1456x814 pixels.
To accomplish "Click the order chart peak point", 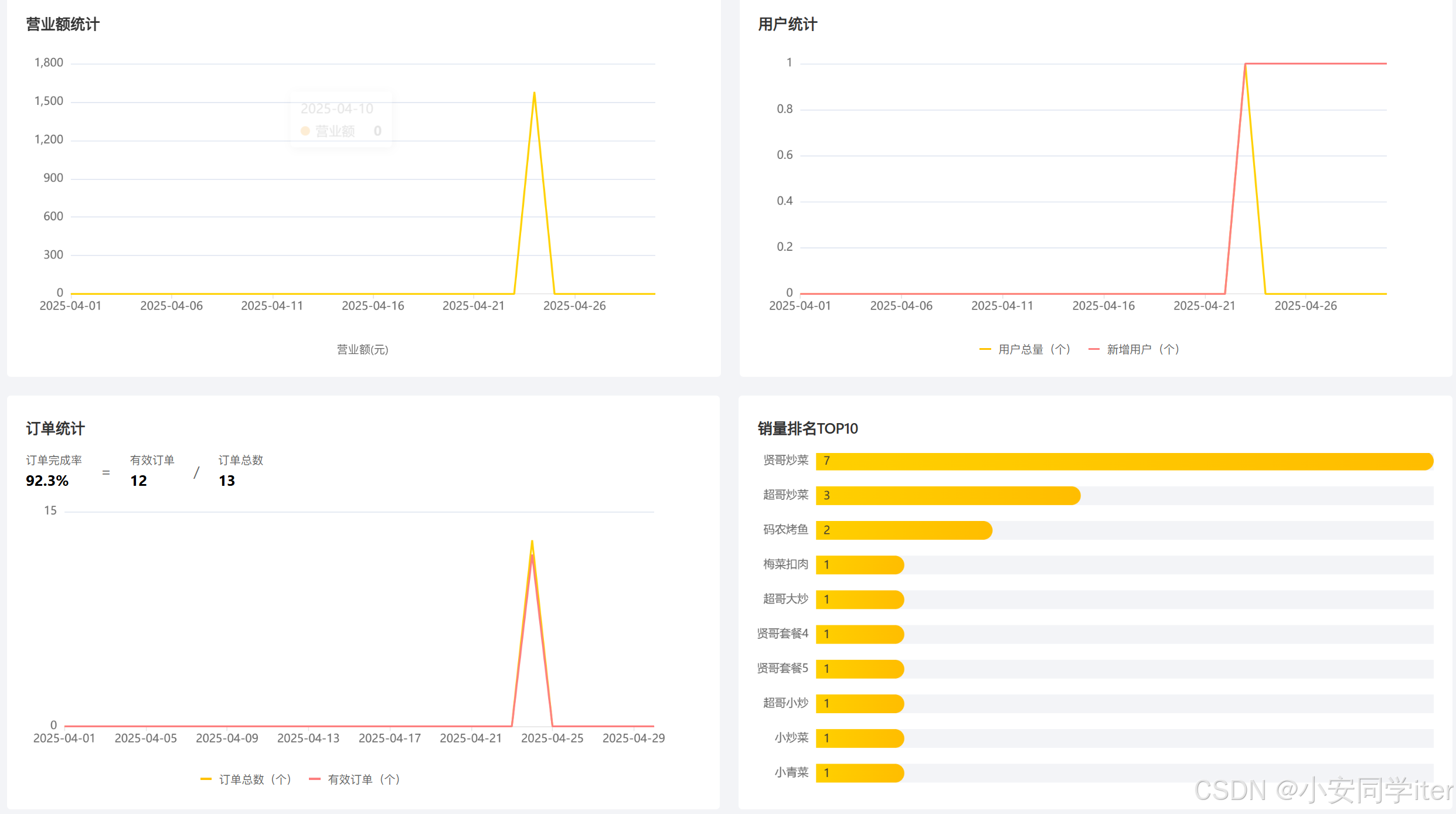I will pyautogui.click(x=532, y=541).
